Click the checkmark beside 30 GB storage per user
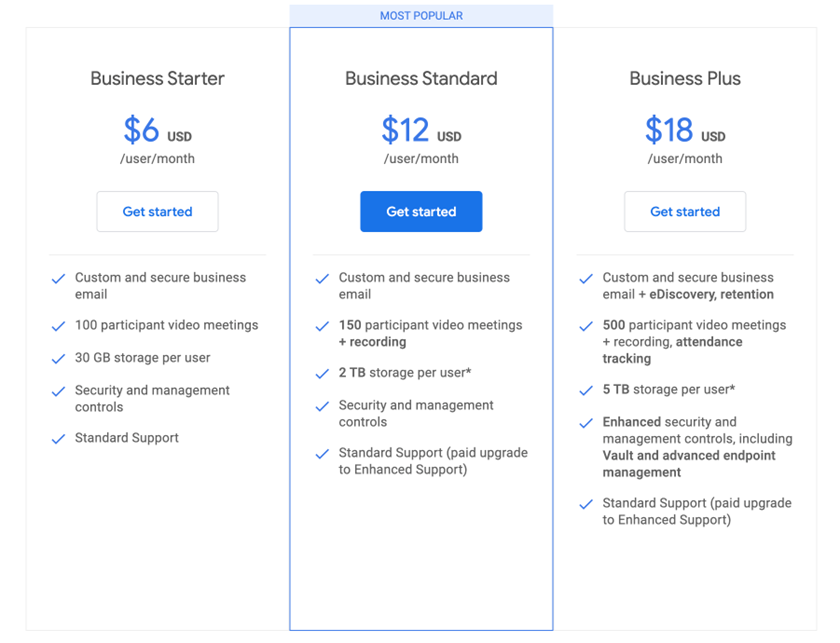Viewport: 840px width, 643px height. [58, 358]
